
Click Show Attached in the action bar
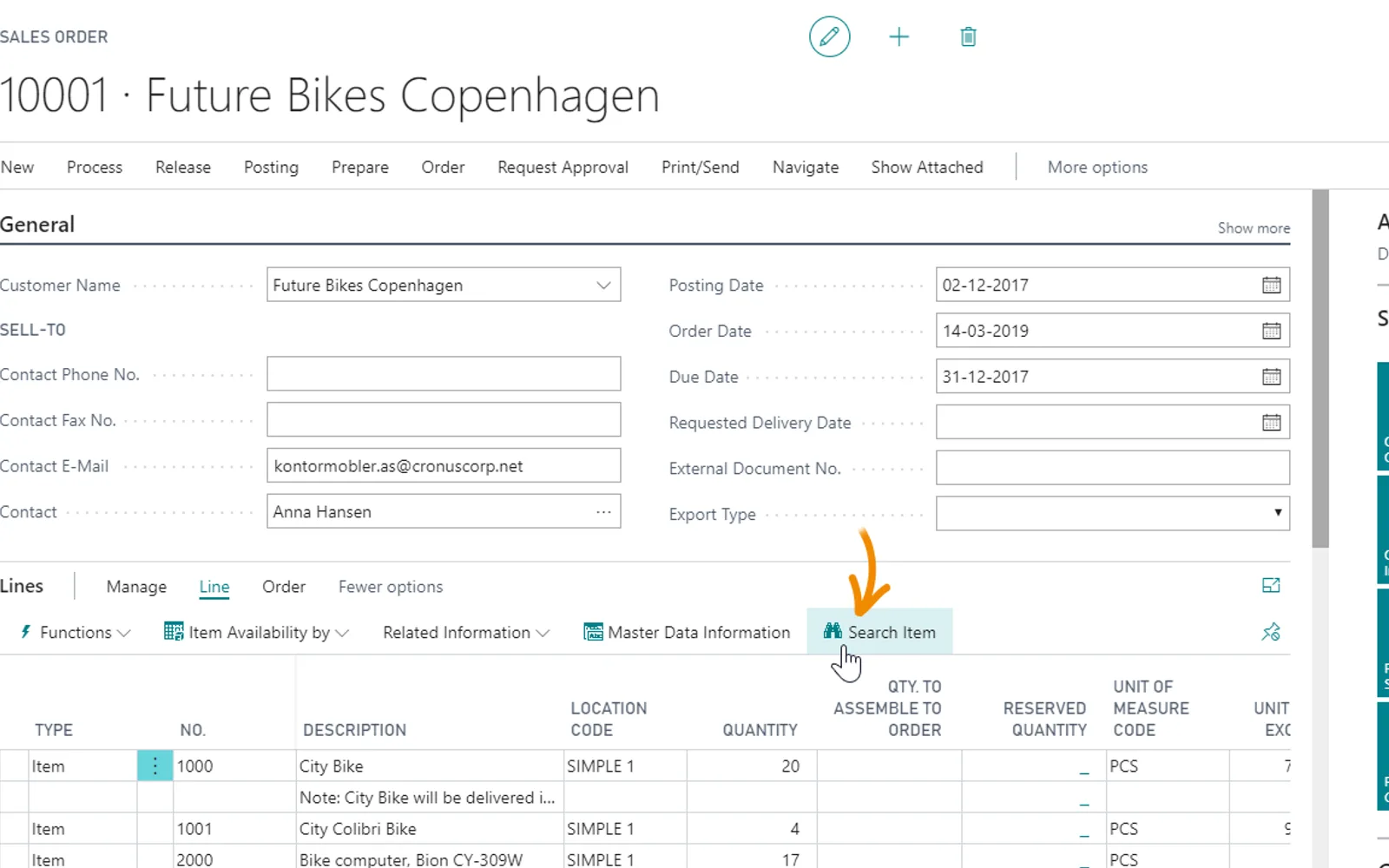(x=927, y=168)
